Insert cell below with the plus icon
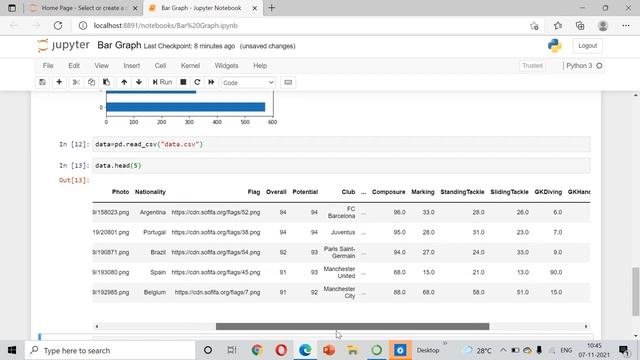 [x=59, y=82]
